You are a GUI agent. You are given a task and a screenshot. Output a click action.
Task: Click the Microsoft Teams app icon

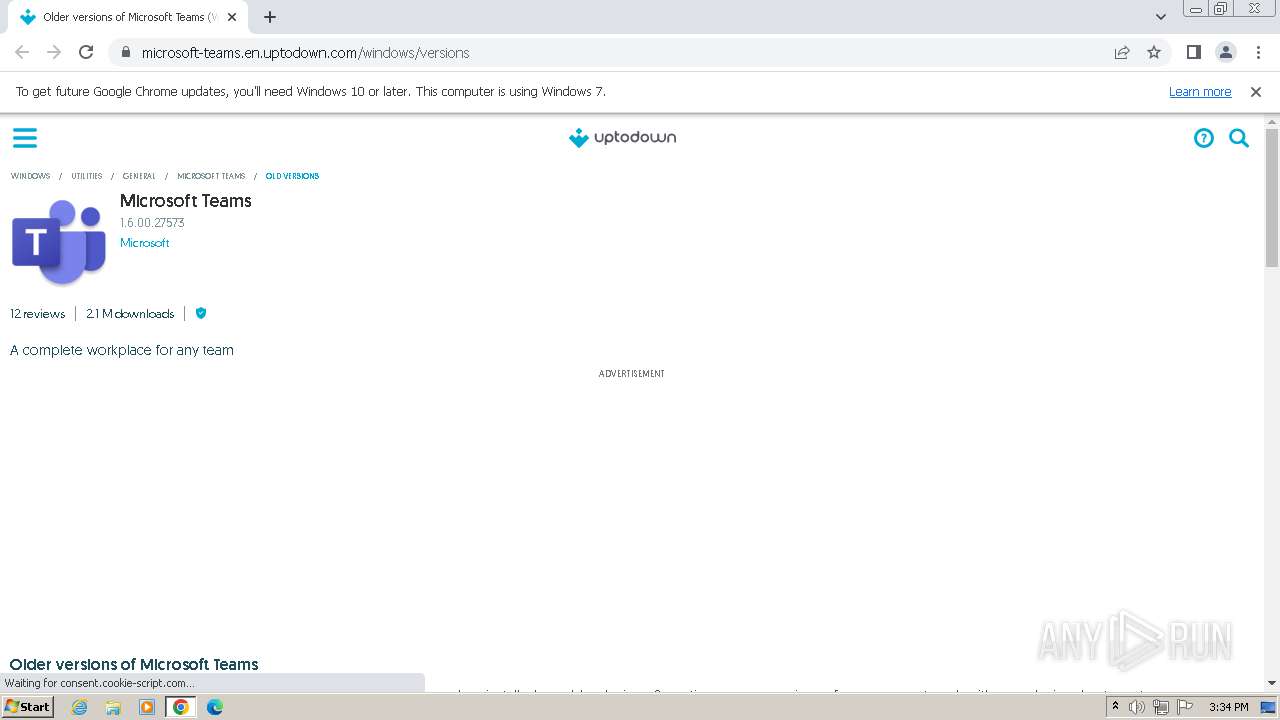point(59,242)
